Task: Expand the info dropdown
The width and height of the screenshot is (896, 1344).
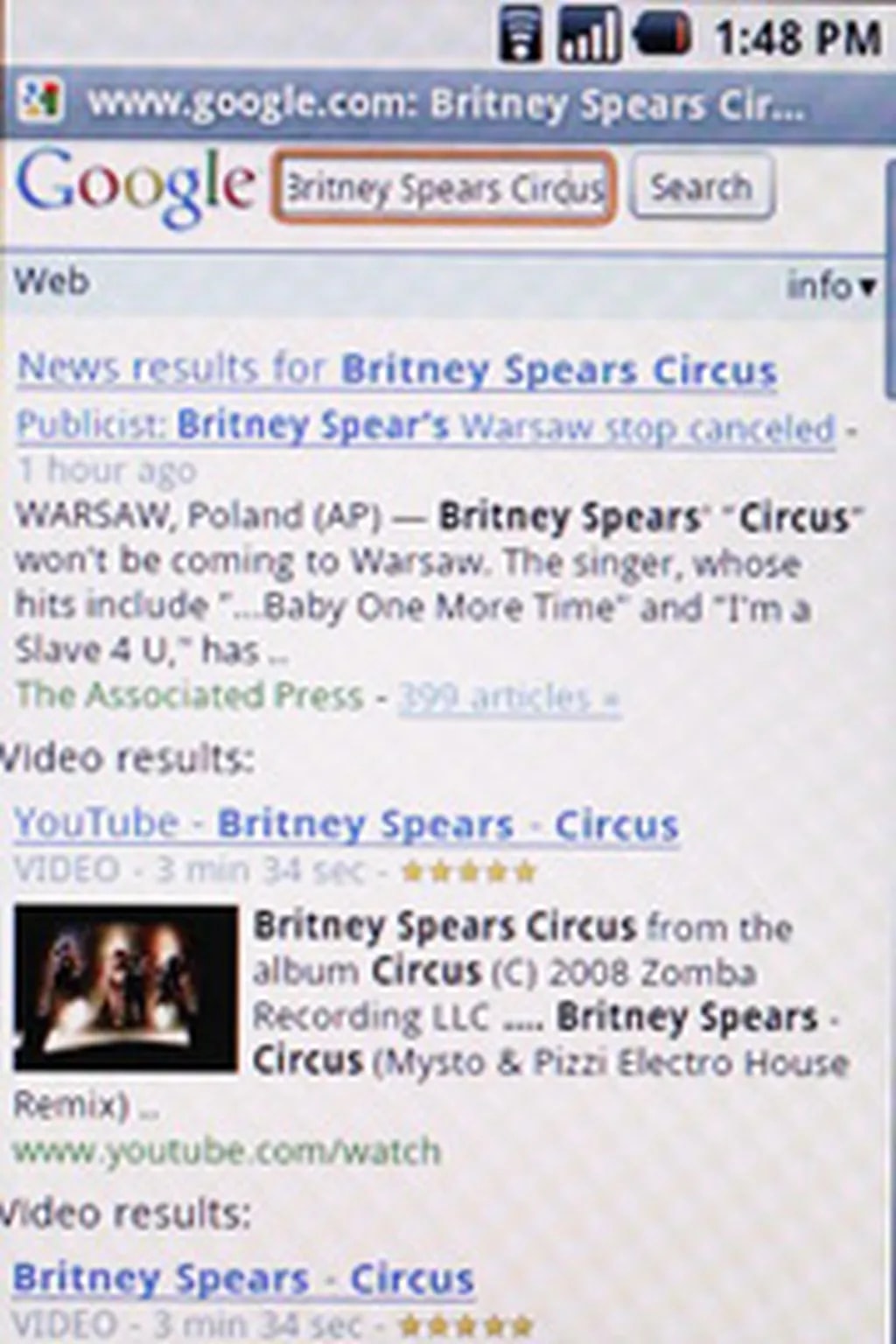Action: click(x=831, y=285)
